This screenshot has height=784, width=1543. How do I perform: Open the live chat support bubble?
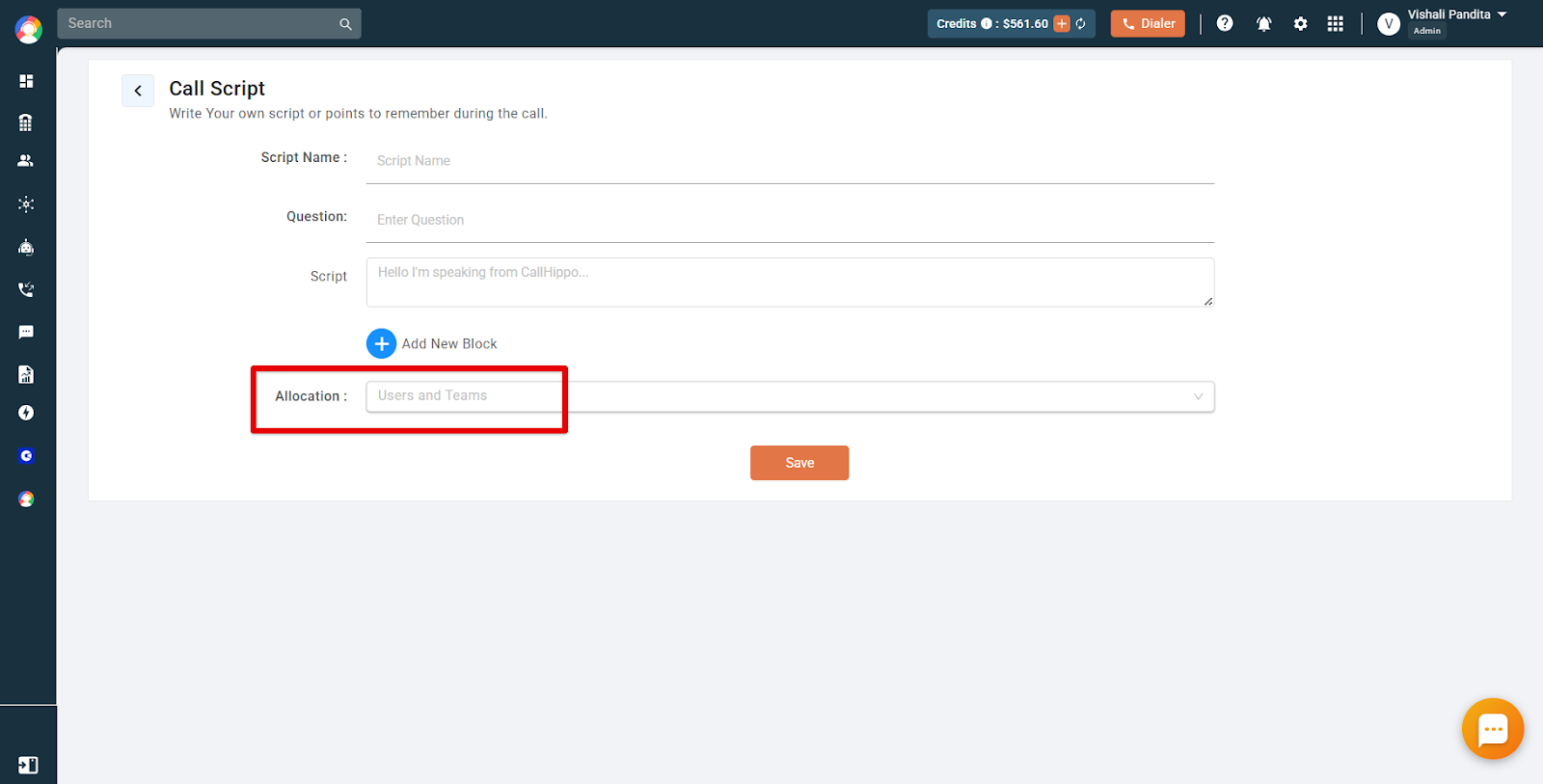tap(1493, 729)
